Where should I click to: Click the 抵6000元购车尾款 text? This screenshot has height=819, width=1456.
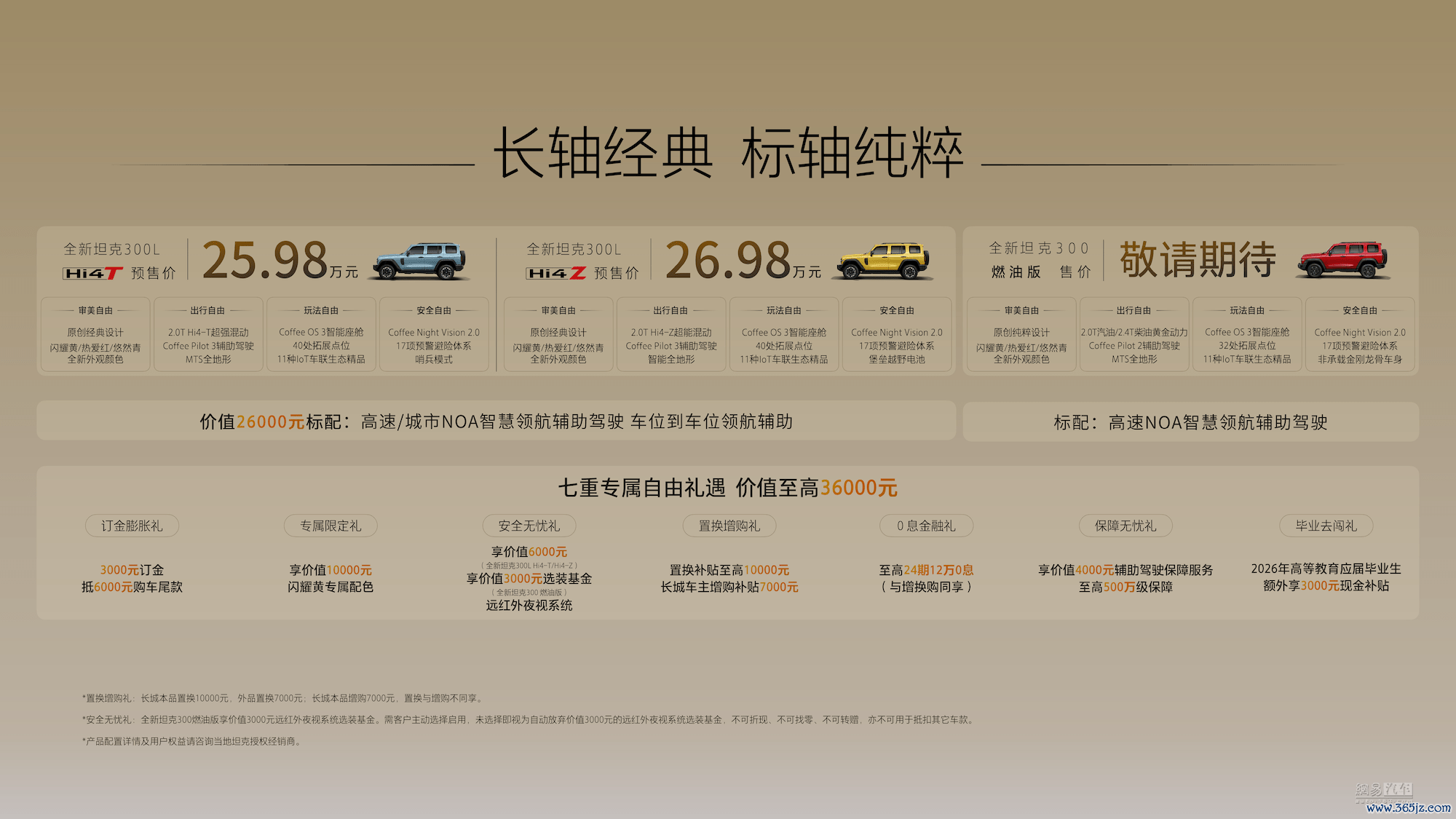(x=132, y=587)
